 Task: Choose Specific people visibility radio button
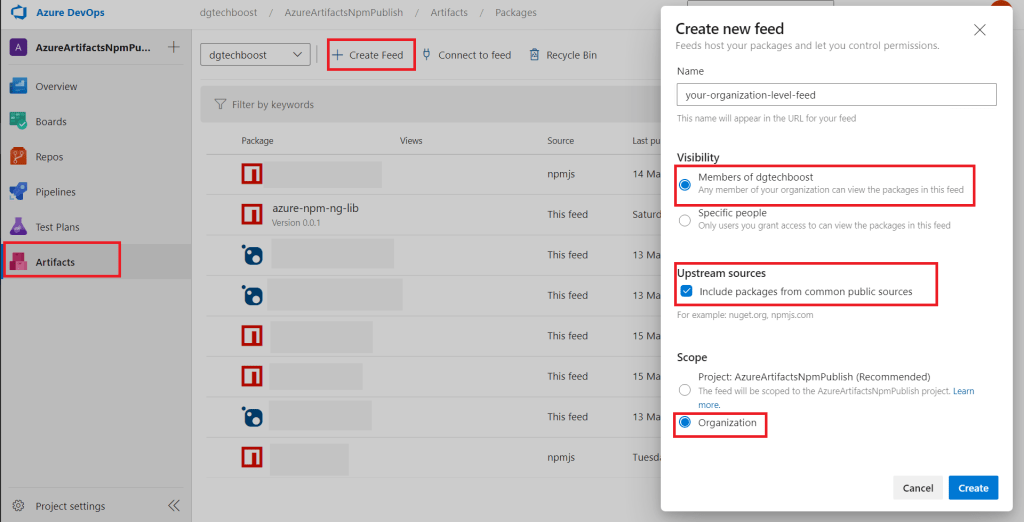click(685, 219)
